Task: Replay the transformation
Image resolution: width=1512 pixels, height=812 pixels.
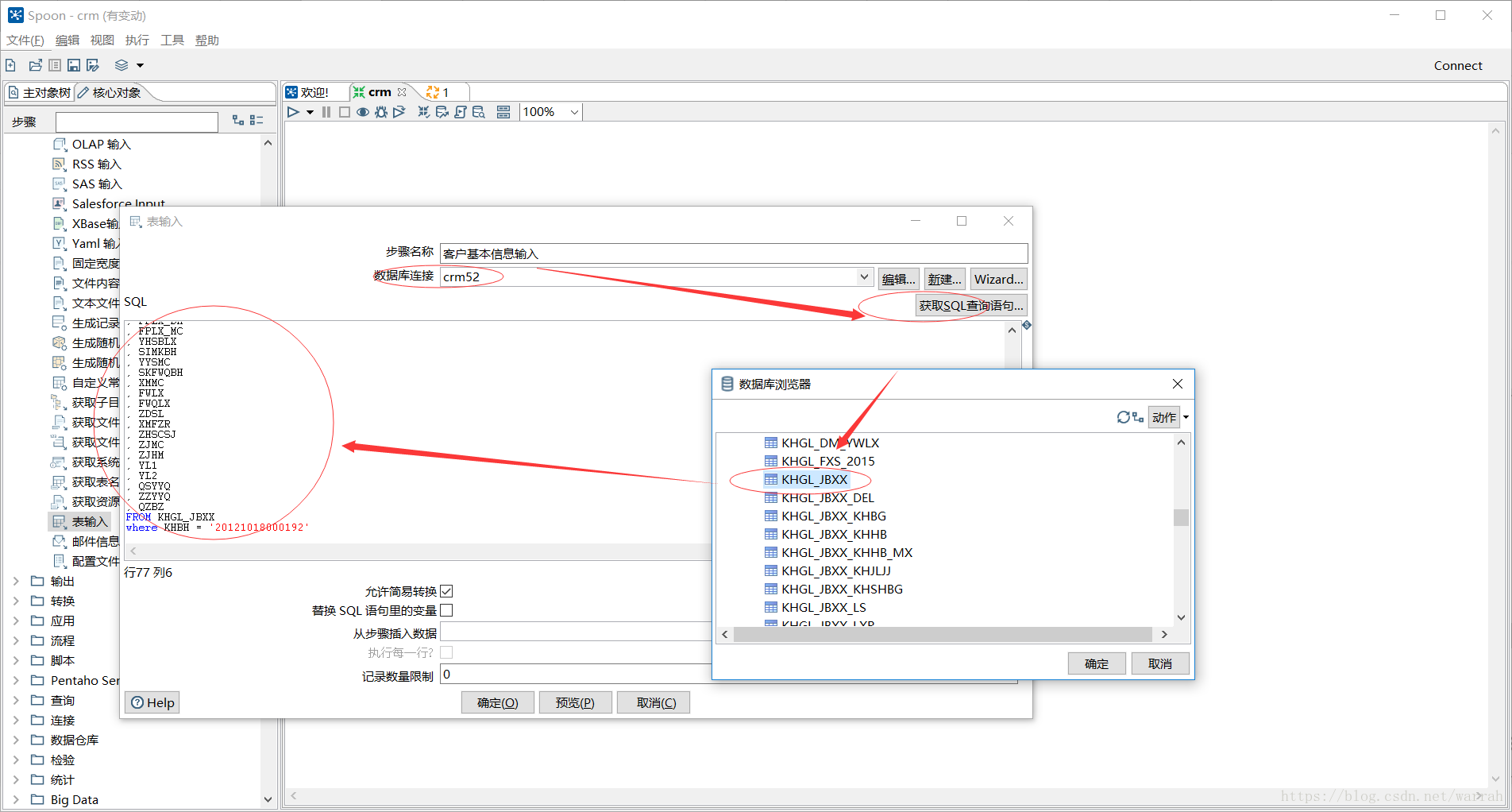Action: [399, 112]
